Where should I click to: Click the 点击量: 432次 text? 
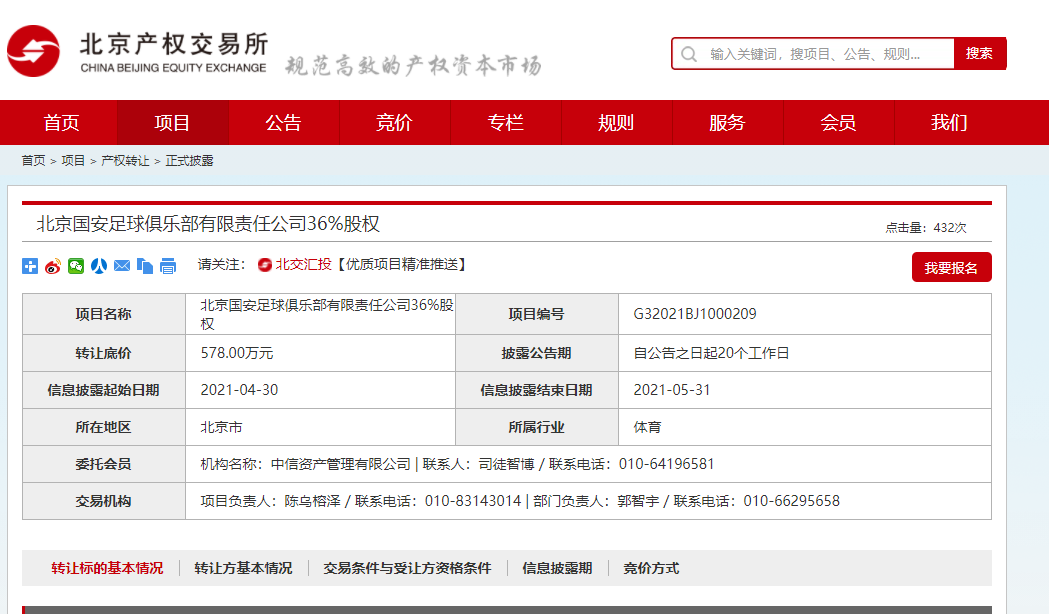pos(926,227)
